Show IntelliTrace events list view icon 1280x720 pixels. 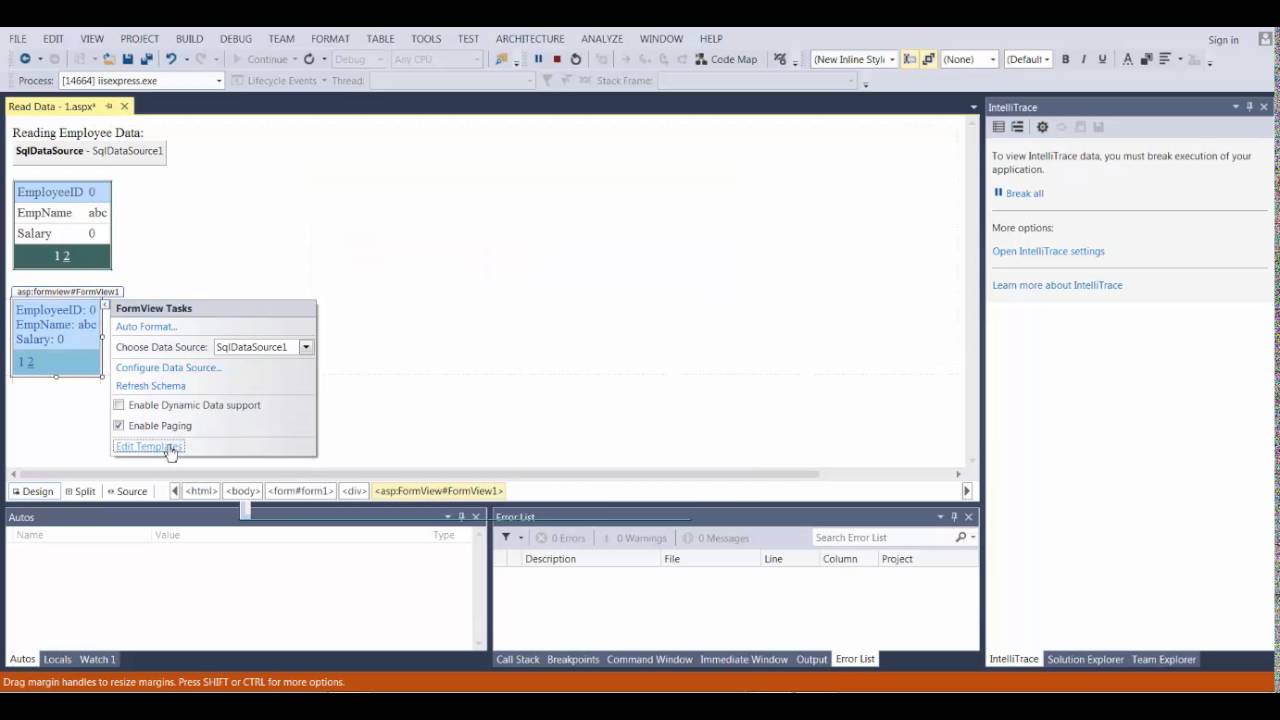(998, 127)
